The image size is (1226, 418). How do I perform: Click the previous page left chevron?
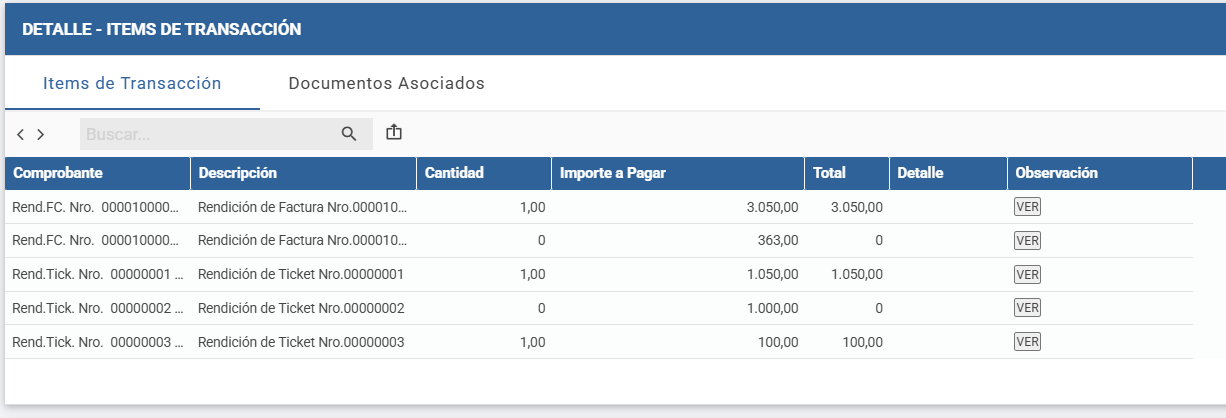point(21,134)
